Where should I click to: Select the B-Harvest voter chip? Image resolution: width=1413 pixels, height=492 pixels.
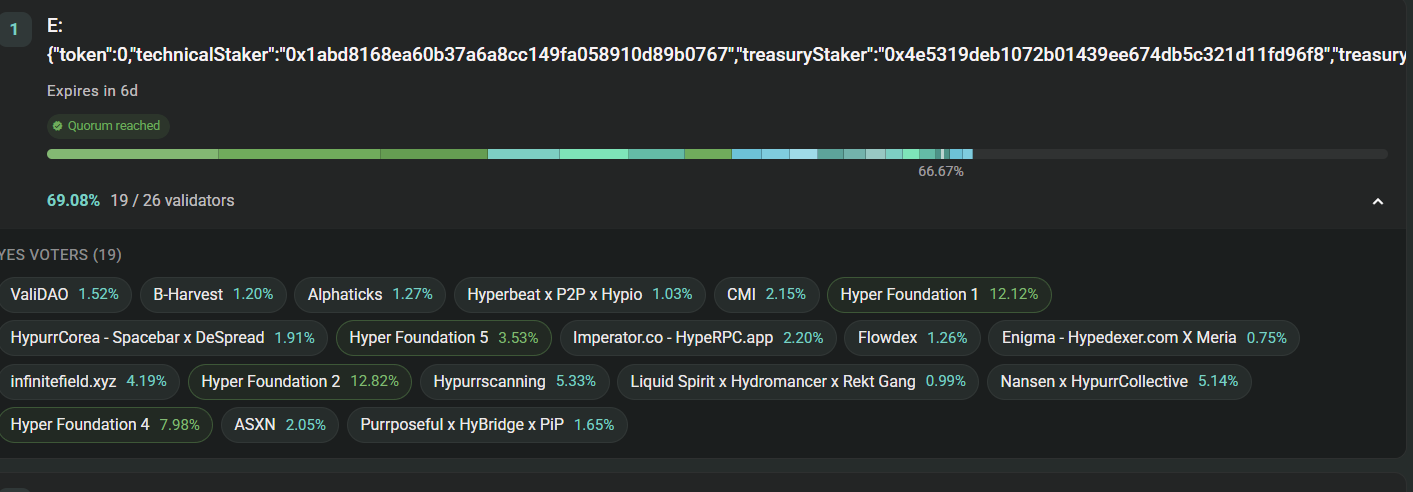[x=213, y=294]
